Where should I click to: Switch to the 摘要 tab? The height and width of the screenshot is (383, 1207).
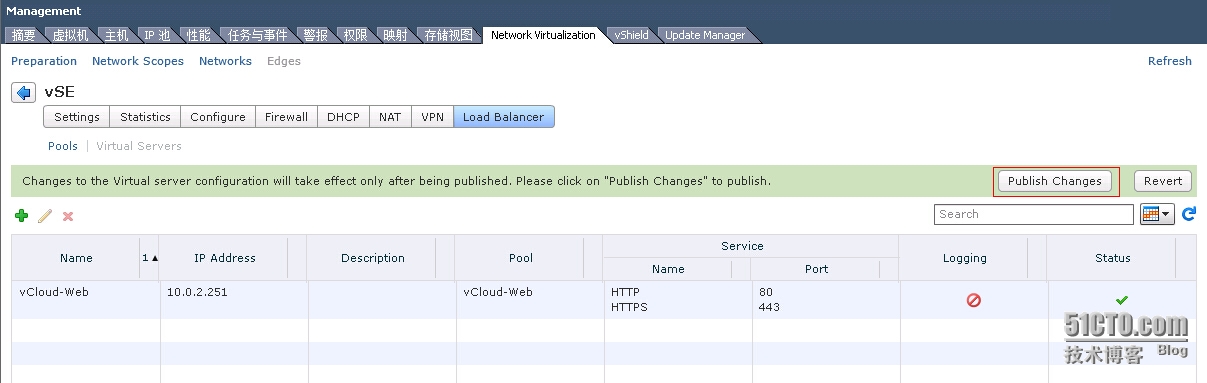24,35
